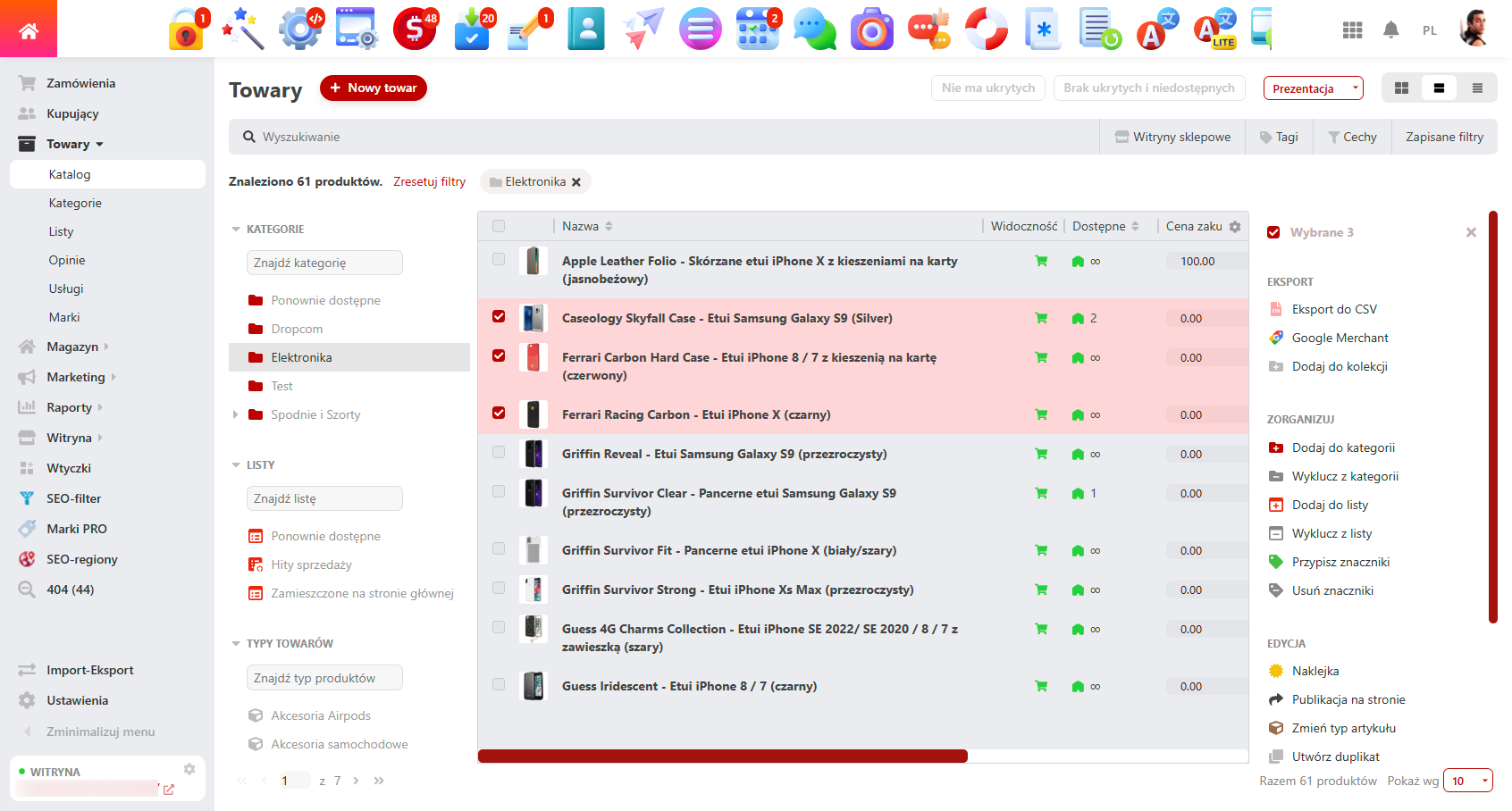The height and width of the screenshot is (811, 1512).
Task: Open table column settings gear icon
Action: 1235,227
